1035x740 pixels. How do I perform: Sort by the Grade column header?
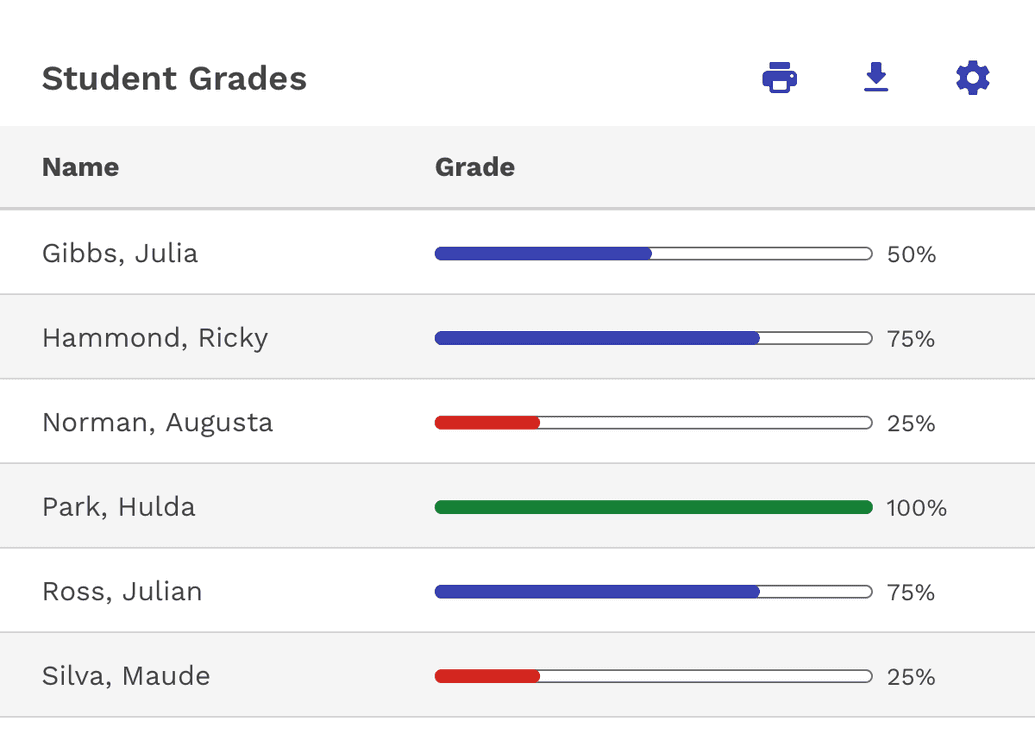click(474, 167)
